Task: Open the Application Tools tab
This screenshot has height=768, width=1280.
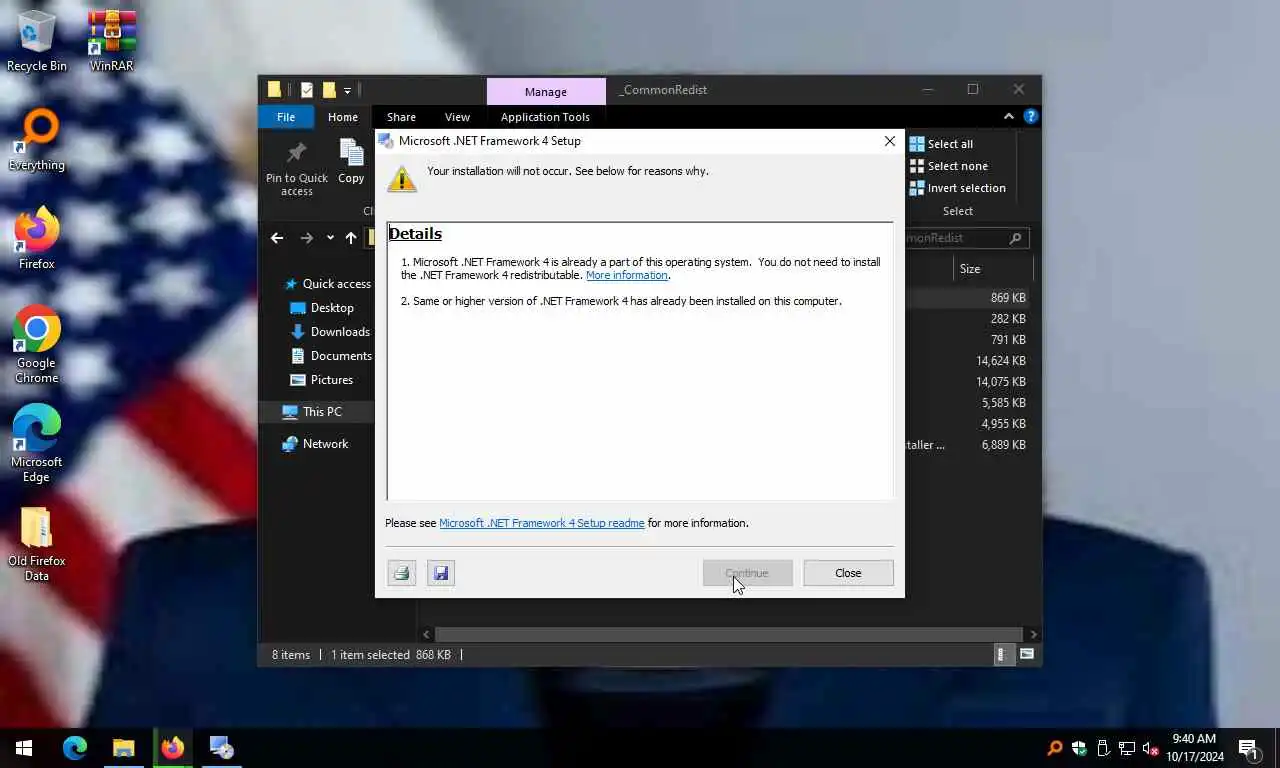Action: pos(545,117)
